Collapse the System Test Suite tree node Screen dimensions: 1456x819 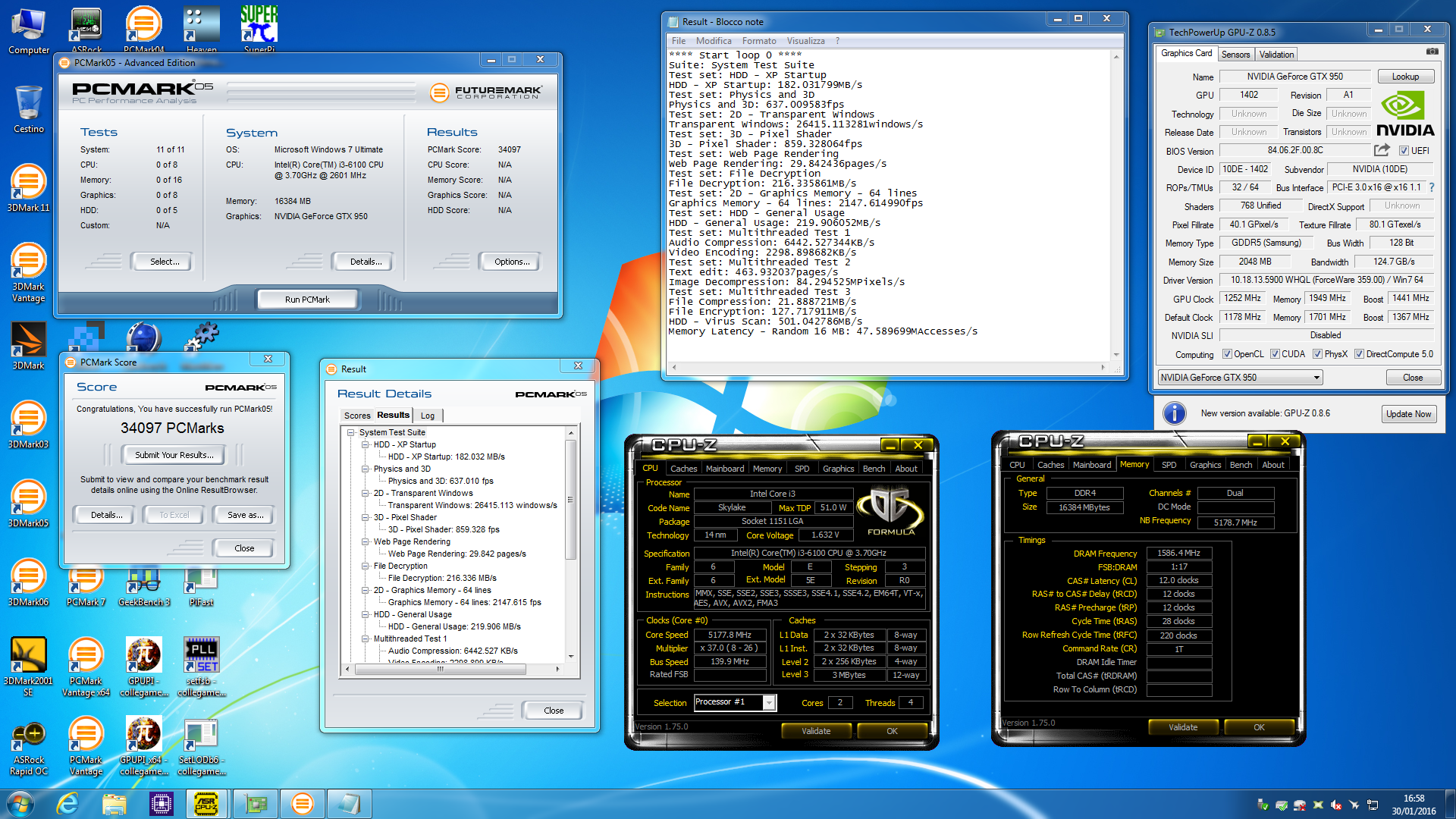tap(350, 432)
